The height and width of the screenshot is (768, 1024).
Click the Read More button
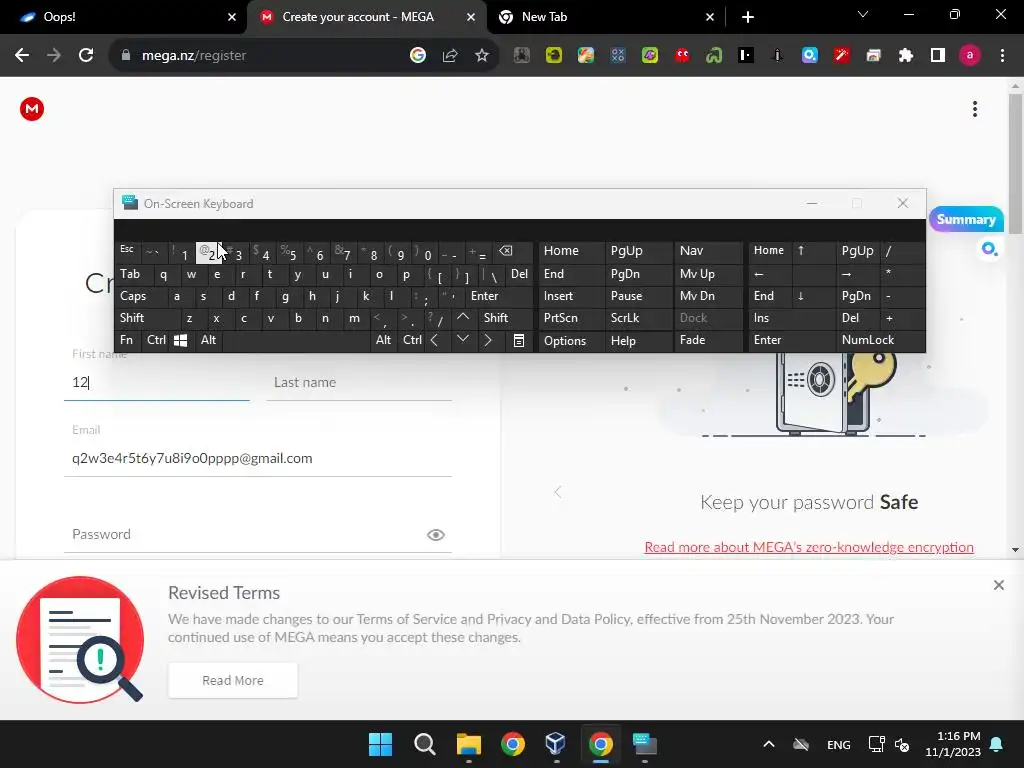[x=232, y=680]
